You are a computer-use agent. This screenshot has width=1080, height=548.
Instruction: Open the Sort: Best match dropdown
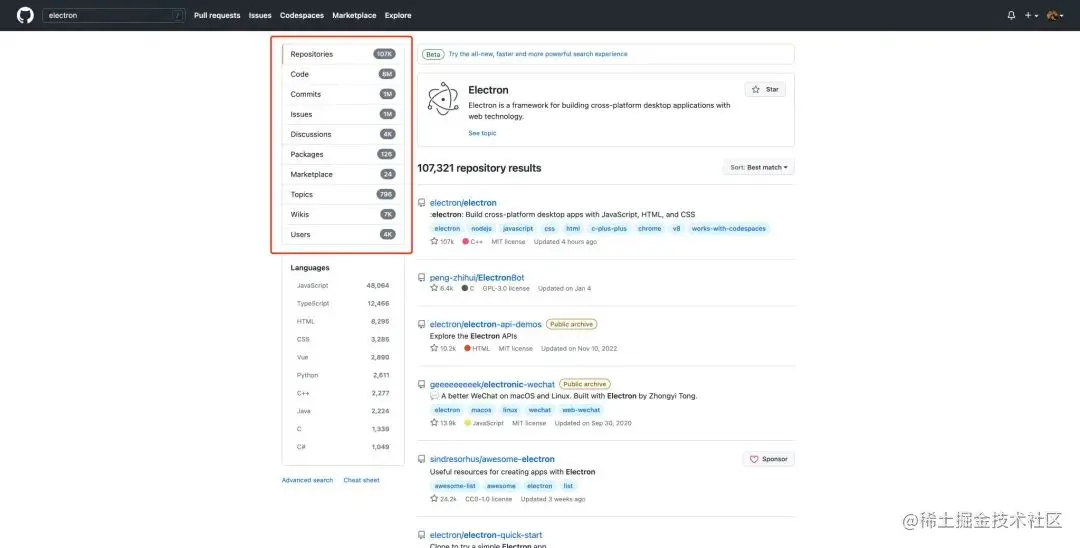coord(758,167)
